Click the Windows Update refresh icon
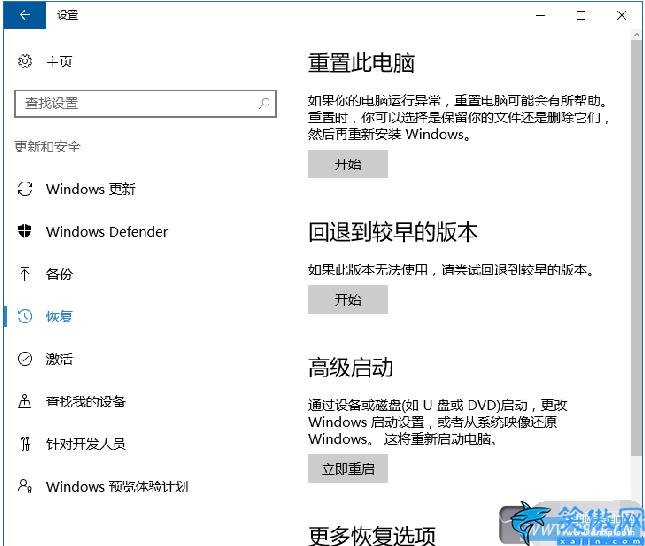 (x=25, y=189)
